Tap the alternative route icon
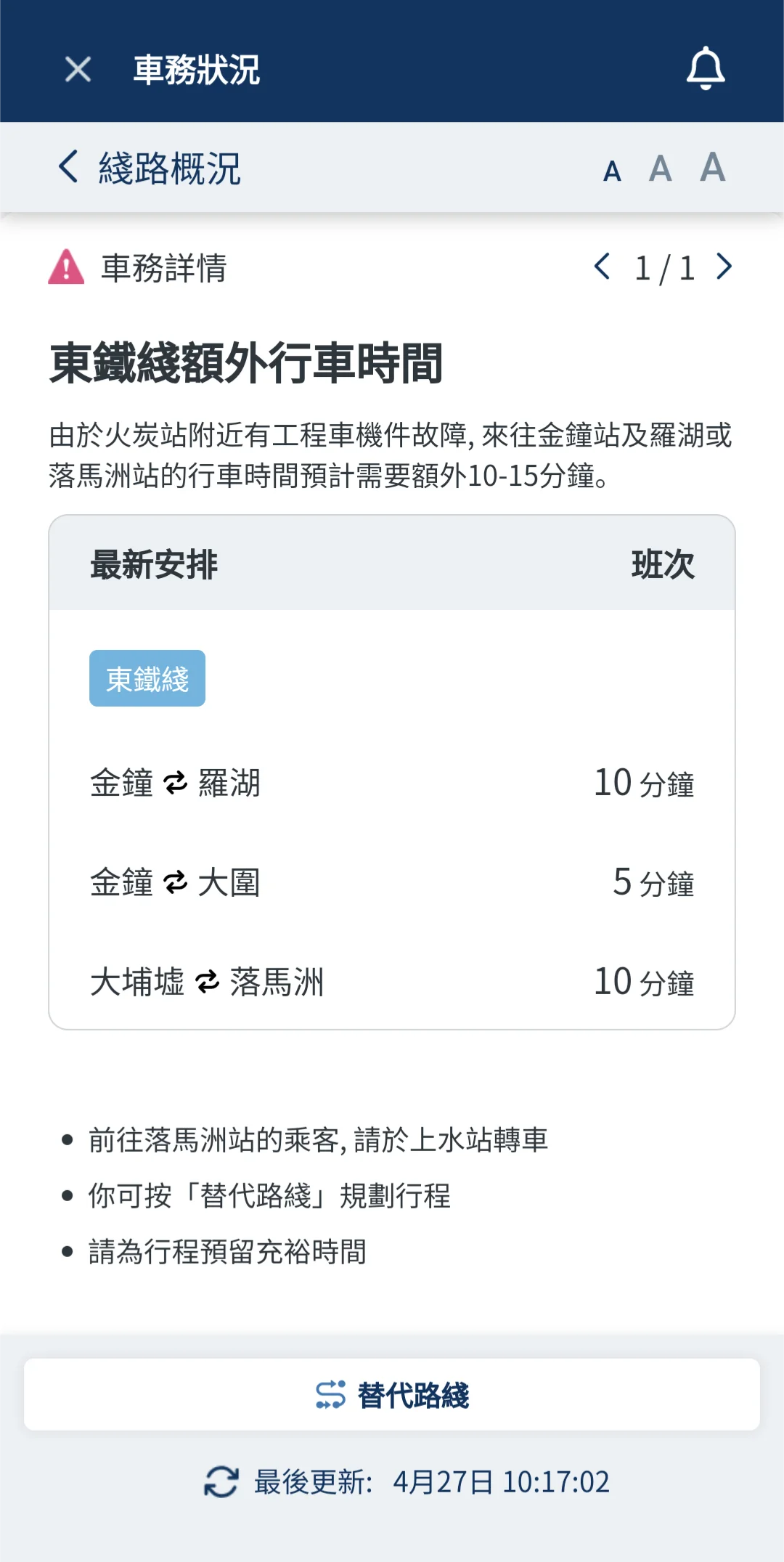Screen dimensions: 784x1562 (x=330, y=1395)
